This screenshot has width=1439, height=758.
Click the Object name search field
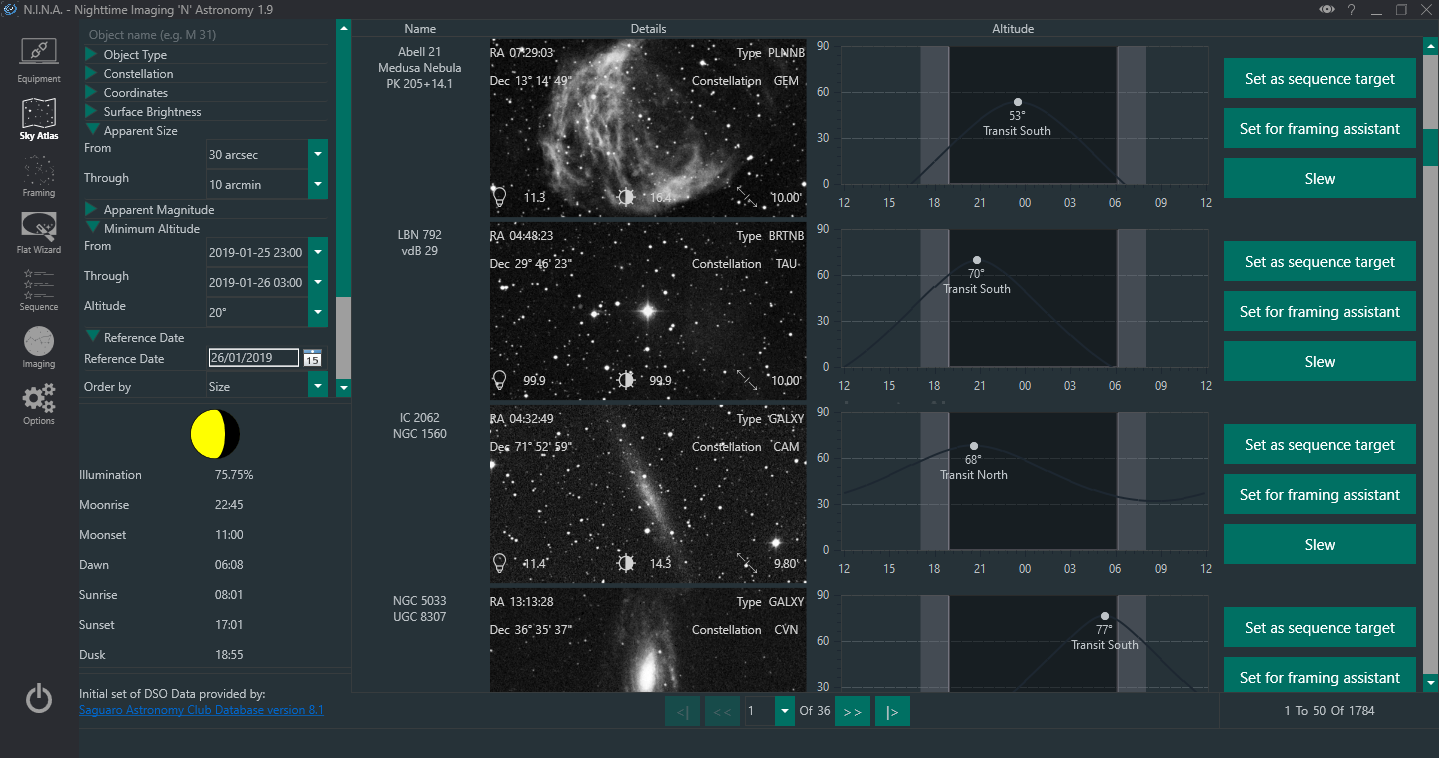click(205, 35)
